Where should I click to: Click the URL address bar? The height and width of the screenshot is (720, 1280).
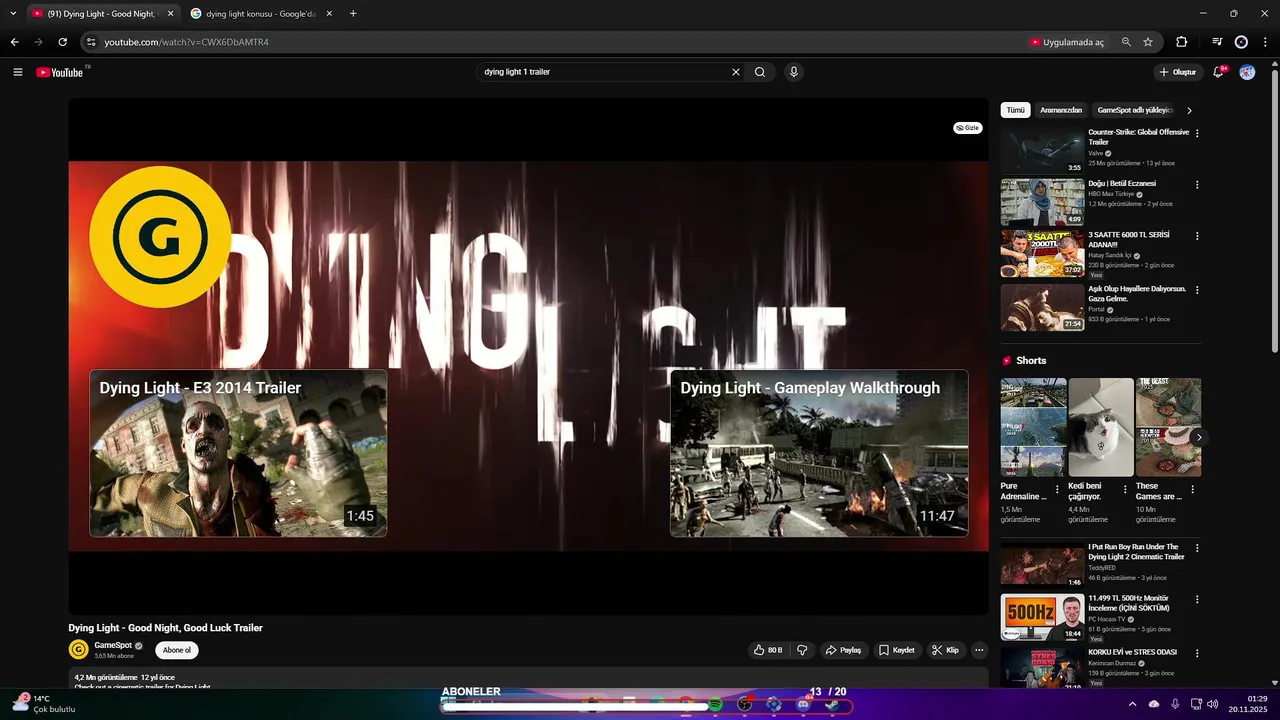tap(560, 42)
